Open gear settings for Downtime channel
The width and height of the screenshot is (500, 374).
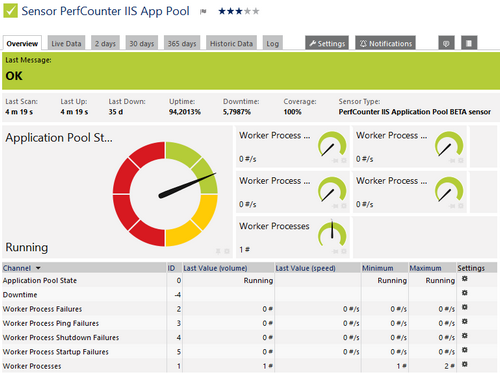(x=465, y=293)
